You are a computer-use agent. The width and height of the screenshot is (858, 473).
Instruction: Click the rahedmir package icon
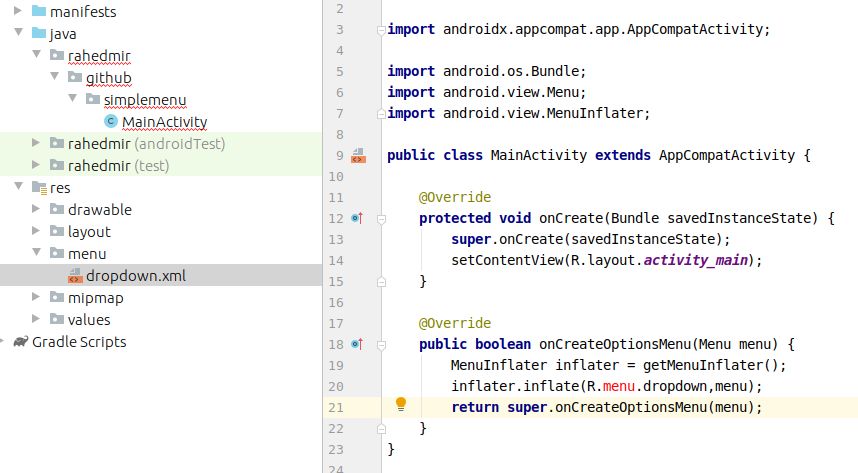point(57,55)
